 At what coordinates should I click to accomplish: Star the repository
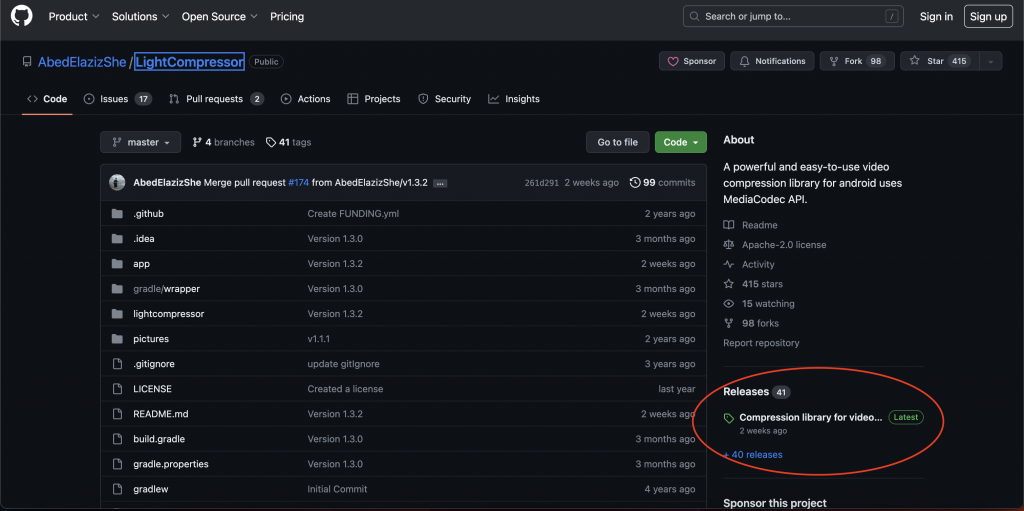(940, 61)
